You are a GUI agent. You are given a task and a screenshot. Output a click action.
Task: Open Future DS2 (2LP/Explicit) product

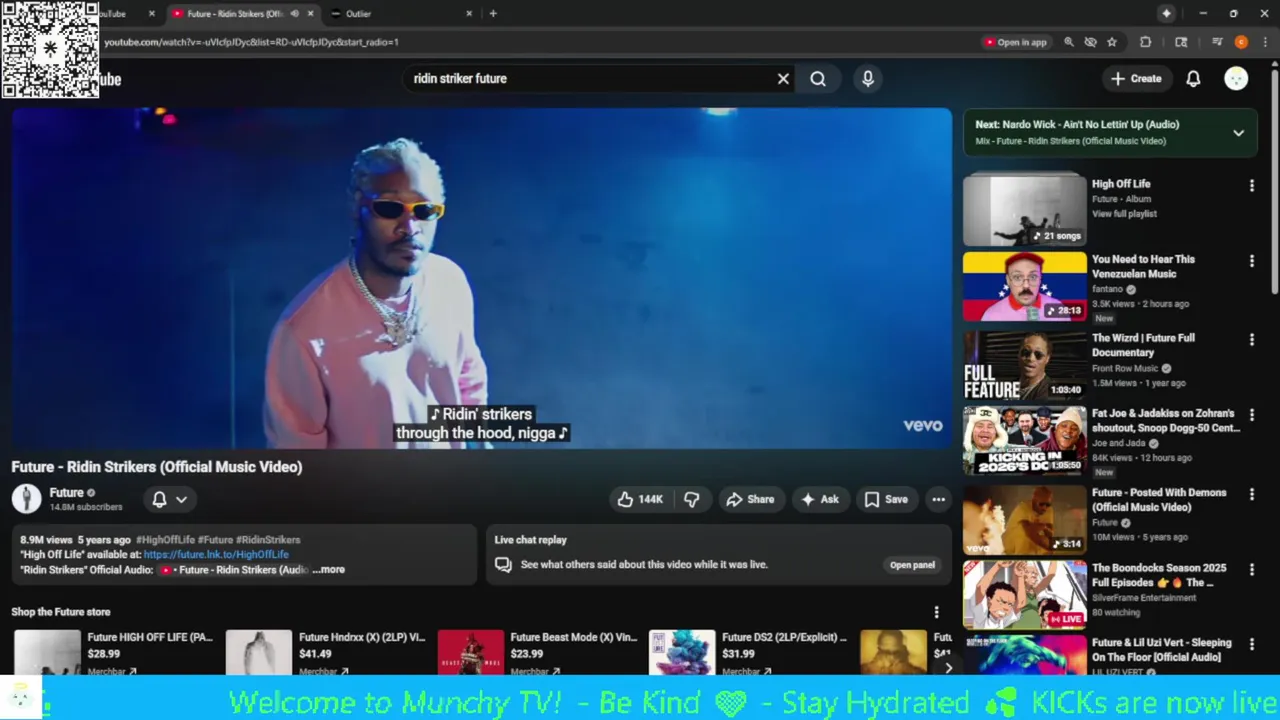point(749,652)
